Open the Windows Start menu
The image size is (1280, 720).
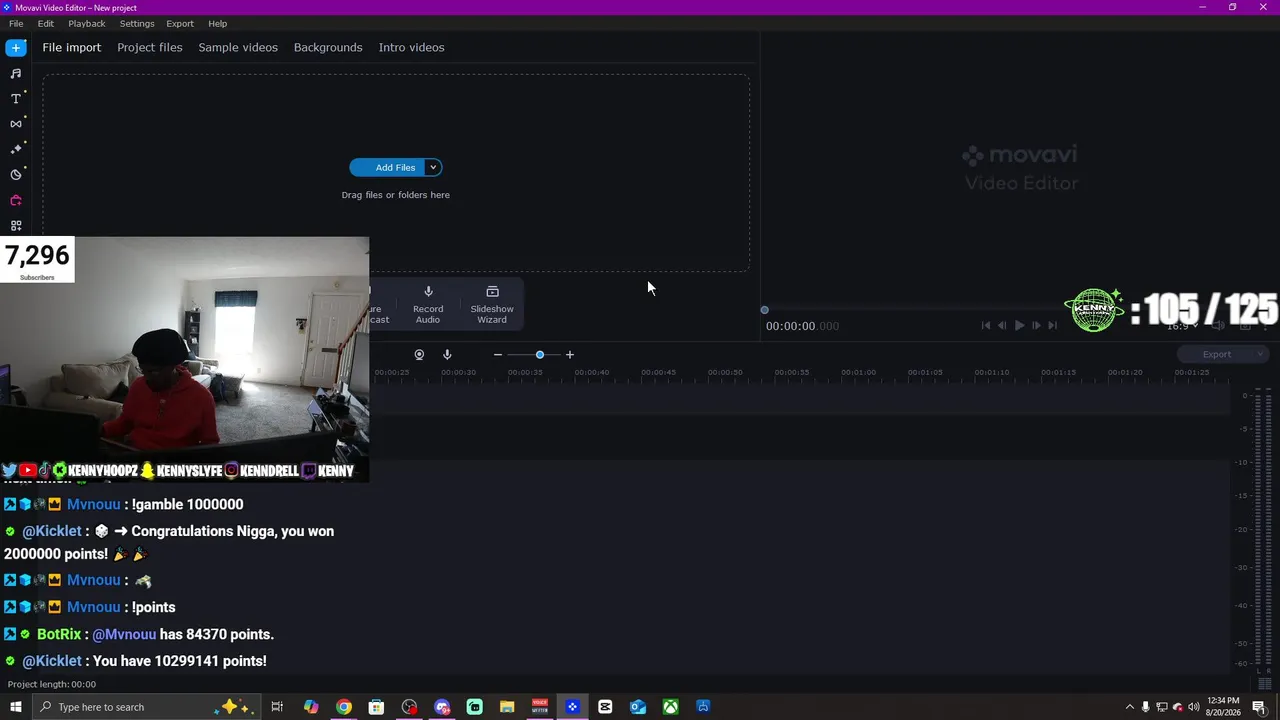[16, 707]
